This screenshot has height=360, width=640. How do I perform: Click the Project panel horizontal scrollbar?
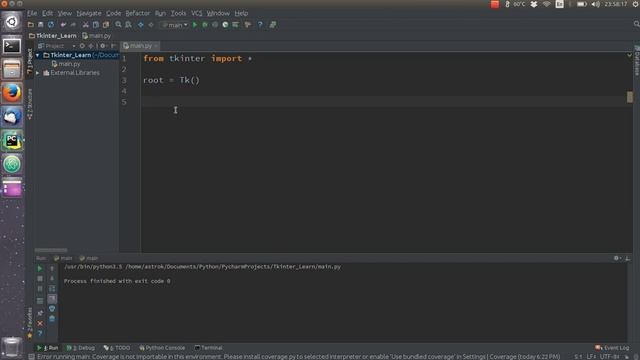pyautogui.click(x=51, y=250)
